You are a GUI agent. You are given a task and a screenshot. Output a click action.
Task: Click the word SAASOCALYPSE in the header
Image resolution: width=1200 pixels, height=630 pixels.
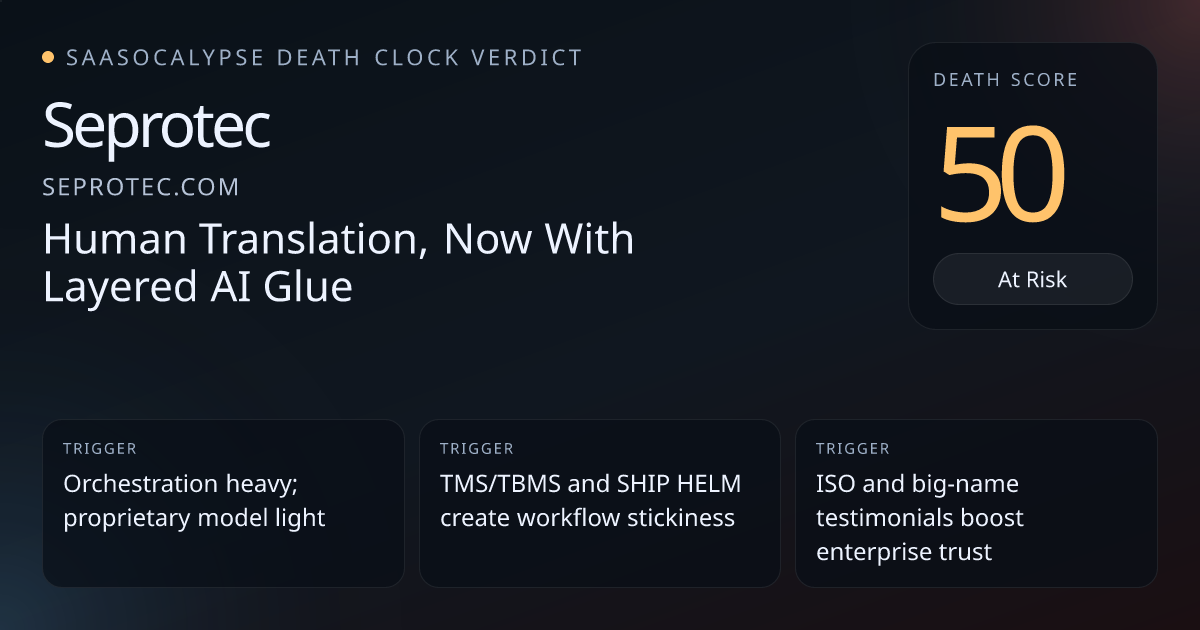click(165, 58)
